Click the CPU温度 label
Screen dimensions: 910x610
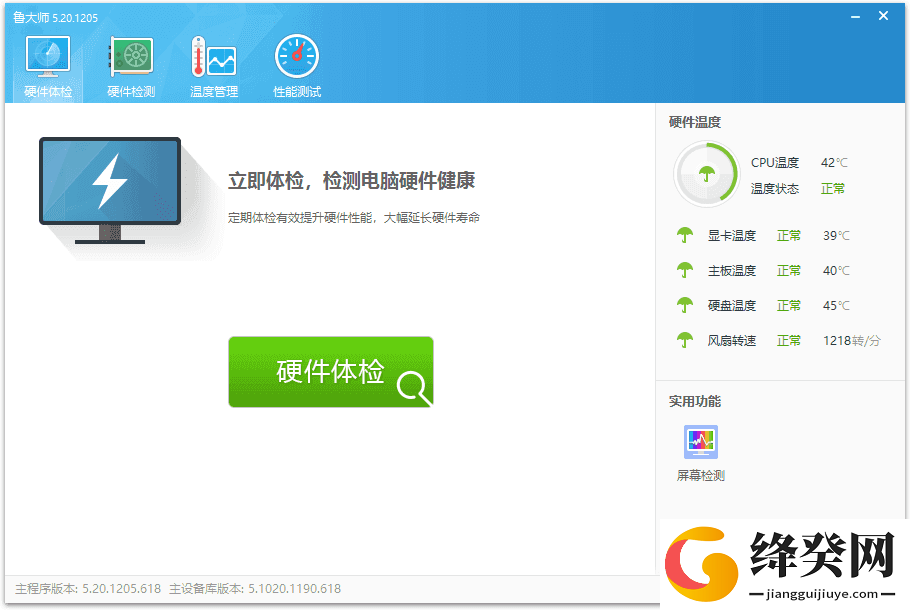(x=775, y=163)
